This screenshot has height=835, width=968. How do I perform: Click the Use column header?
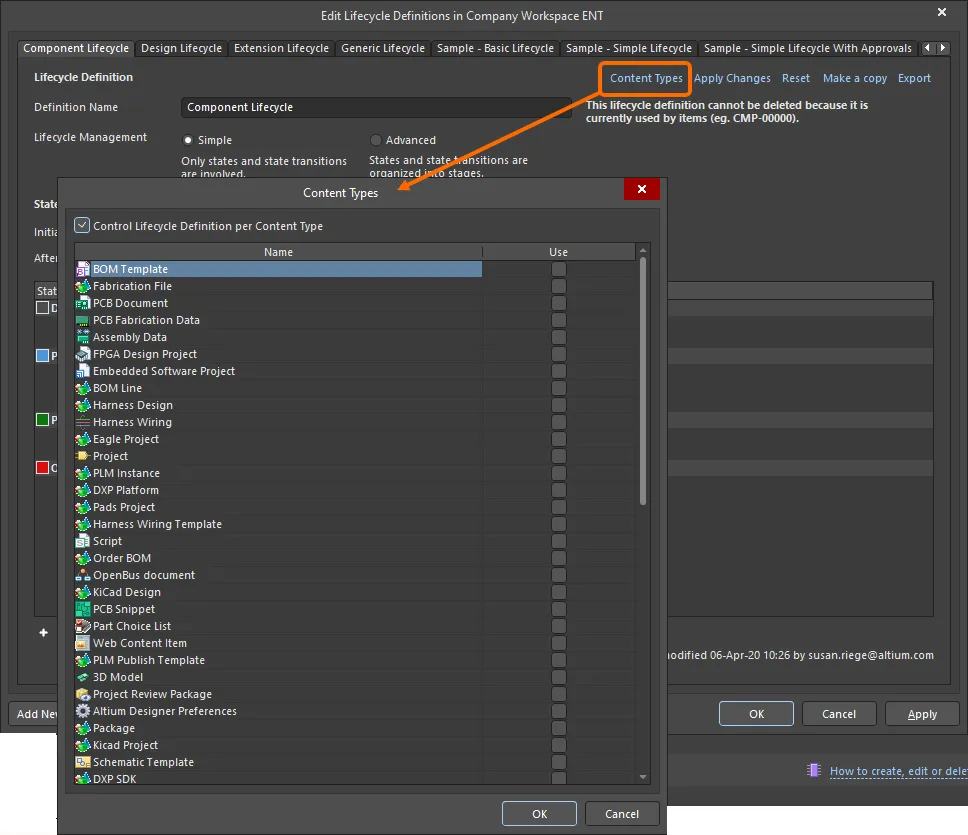point(559,252)
